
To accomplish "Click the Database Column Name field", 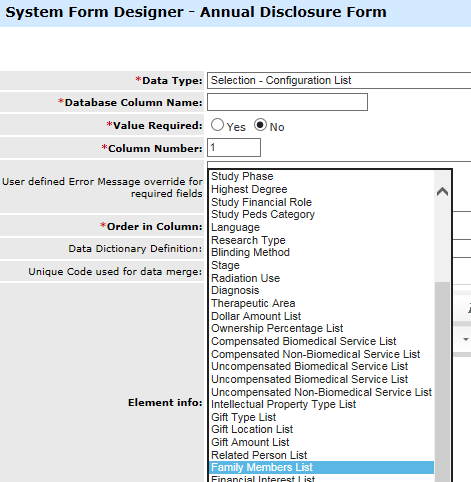I will click(287, 102).
